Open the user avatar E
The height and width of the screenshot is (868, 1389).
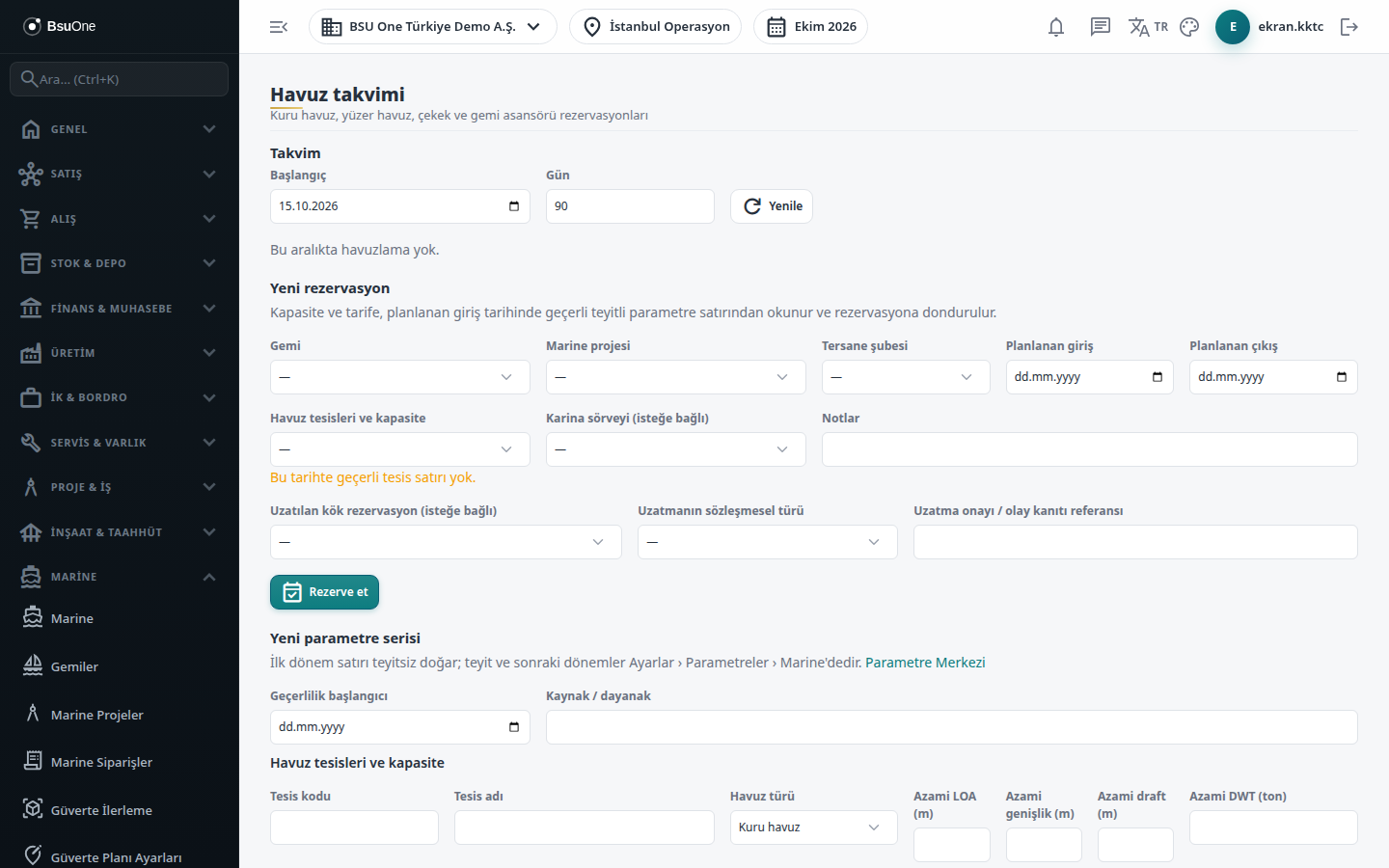(x=1233, y=27)
